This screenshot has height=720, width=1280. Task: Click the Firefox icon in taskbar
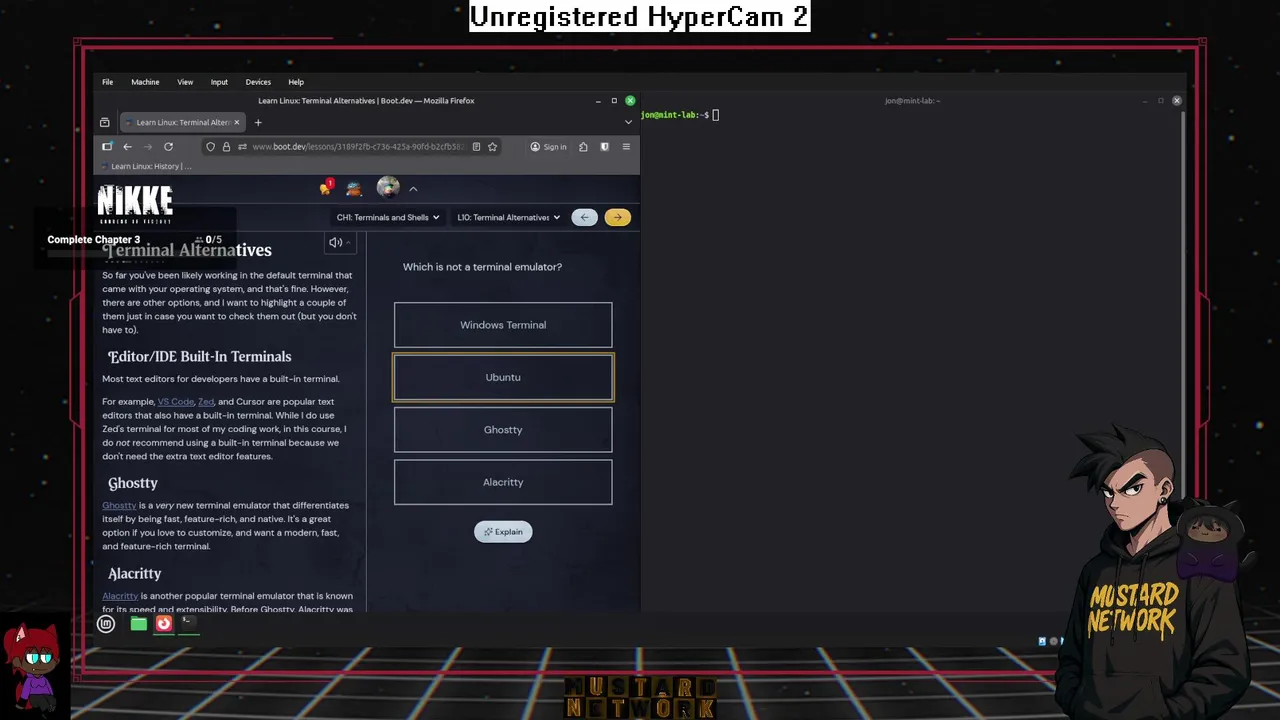pos(164,624)
